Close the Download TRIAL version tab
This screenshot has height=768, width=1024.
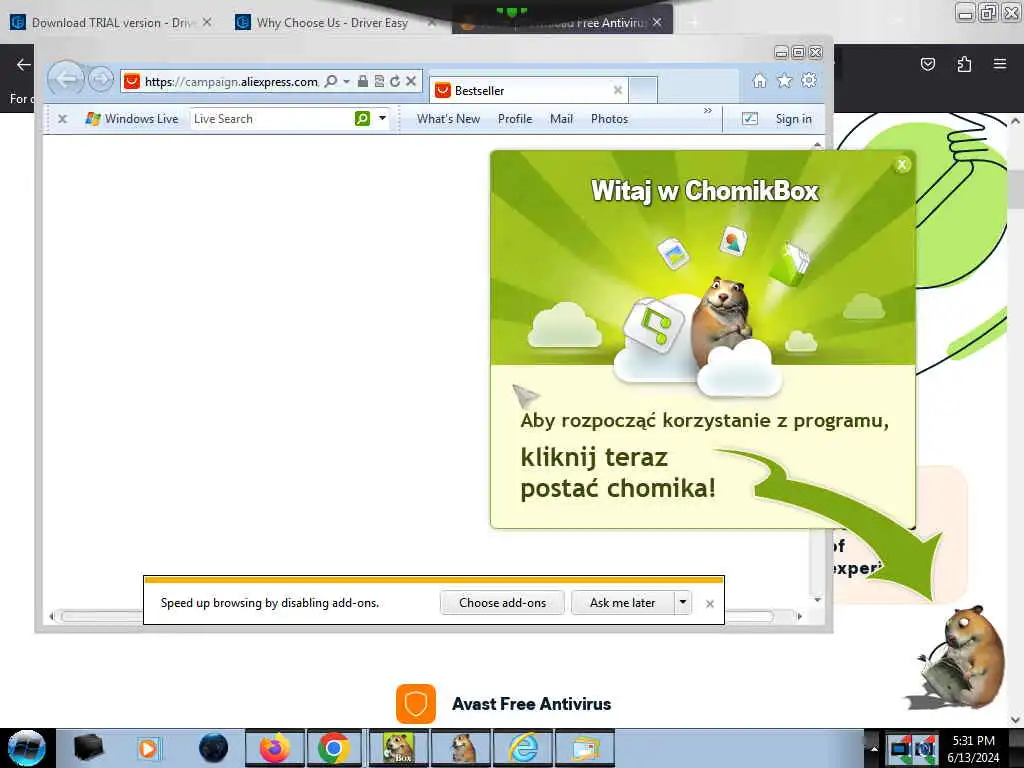pyautogui.click(x=207, y=22)
